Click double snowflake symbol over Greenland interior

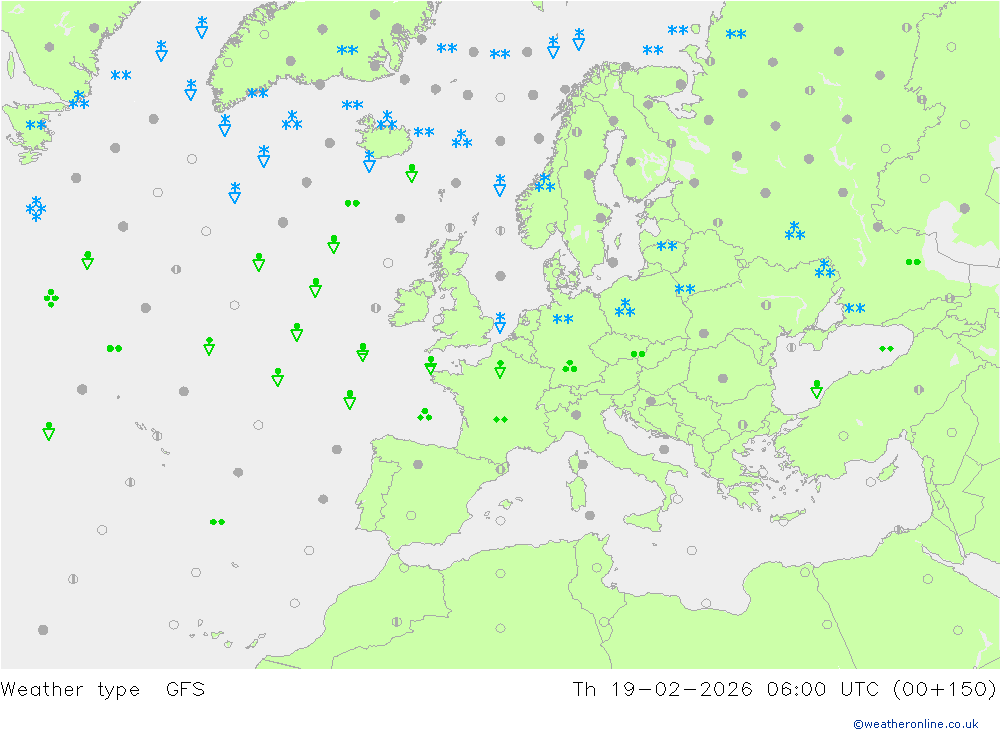pos(347,50)
